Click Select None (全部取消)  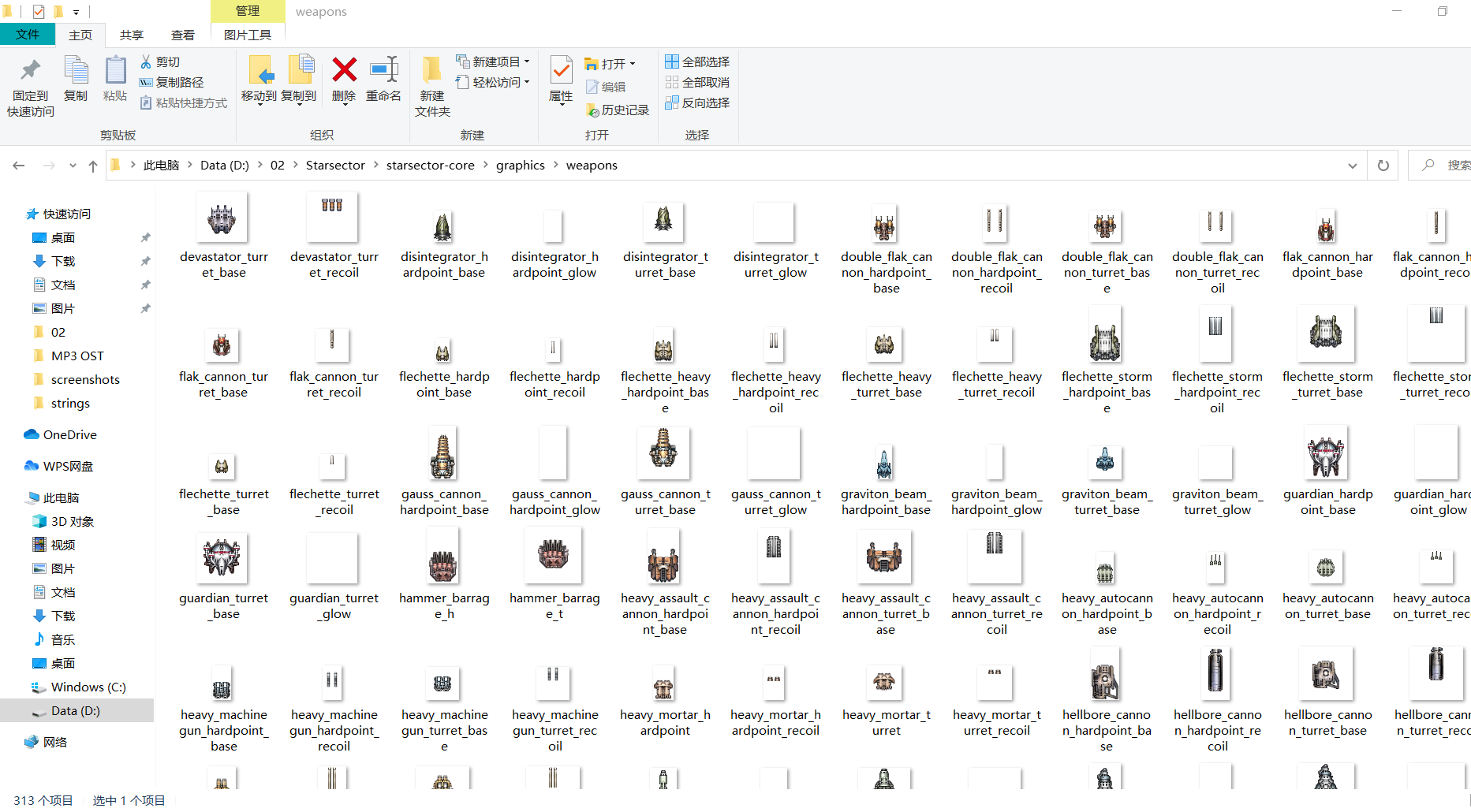697,82
